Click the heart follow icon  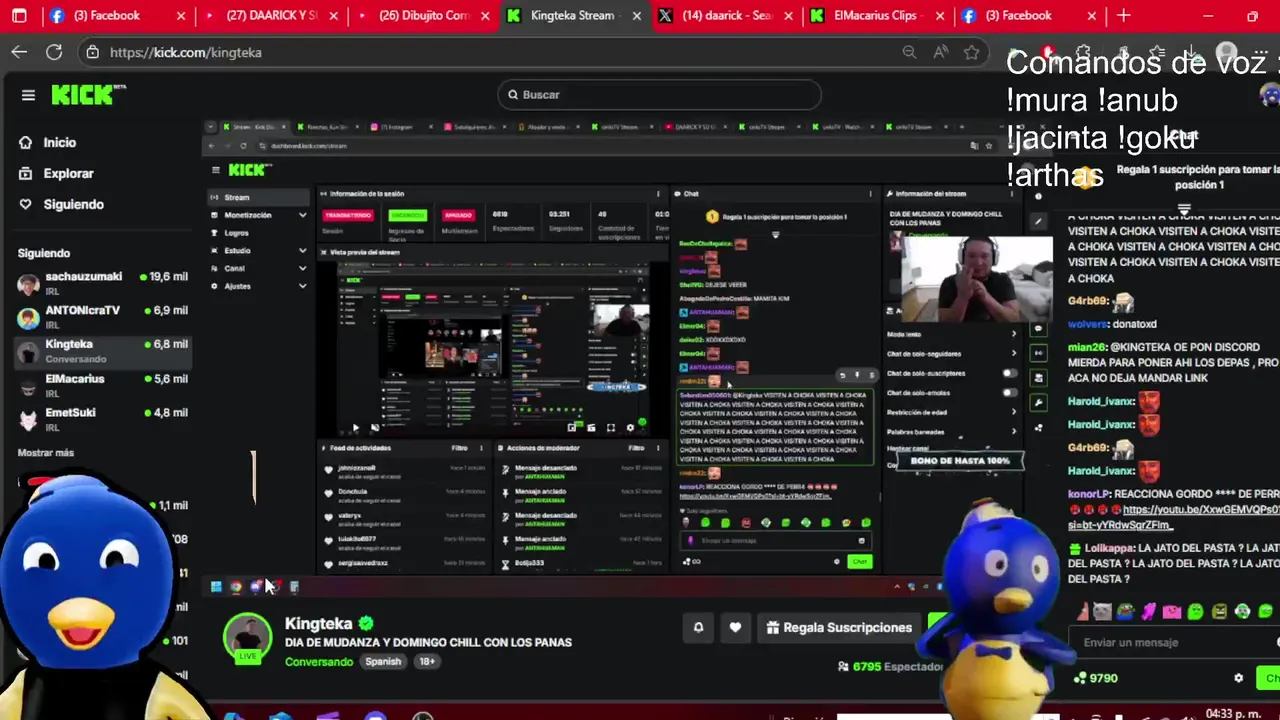pos(735,628)
